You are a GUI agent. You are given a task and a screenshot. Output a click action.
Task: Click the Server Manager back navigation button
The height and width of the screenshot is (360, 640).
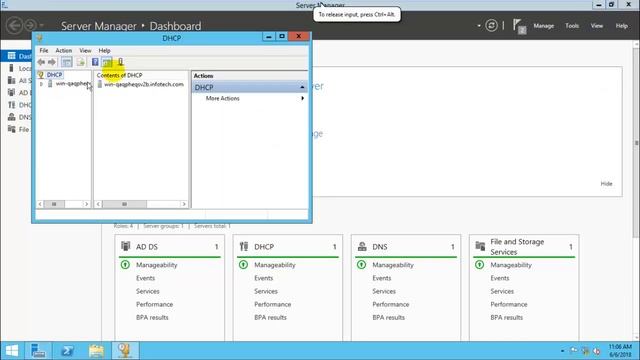14,25
